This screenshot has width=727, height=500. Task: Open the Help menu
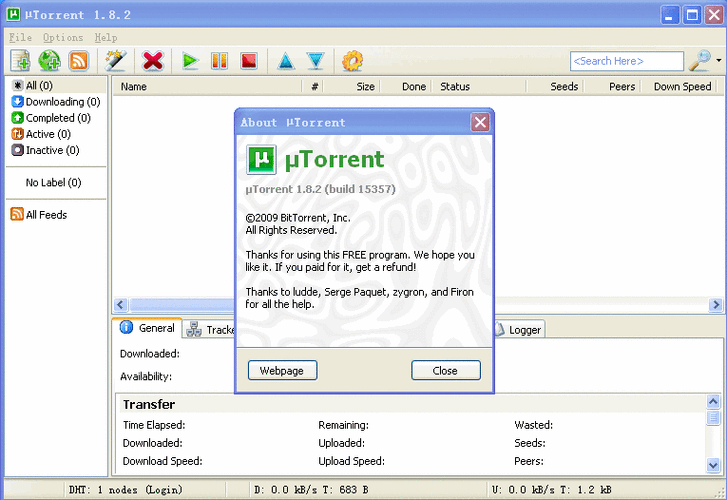106,38
